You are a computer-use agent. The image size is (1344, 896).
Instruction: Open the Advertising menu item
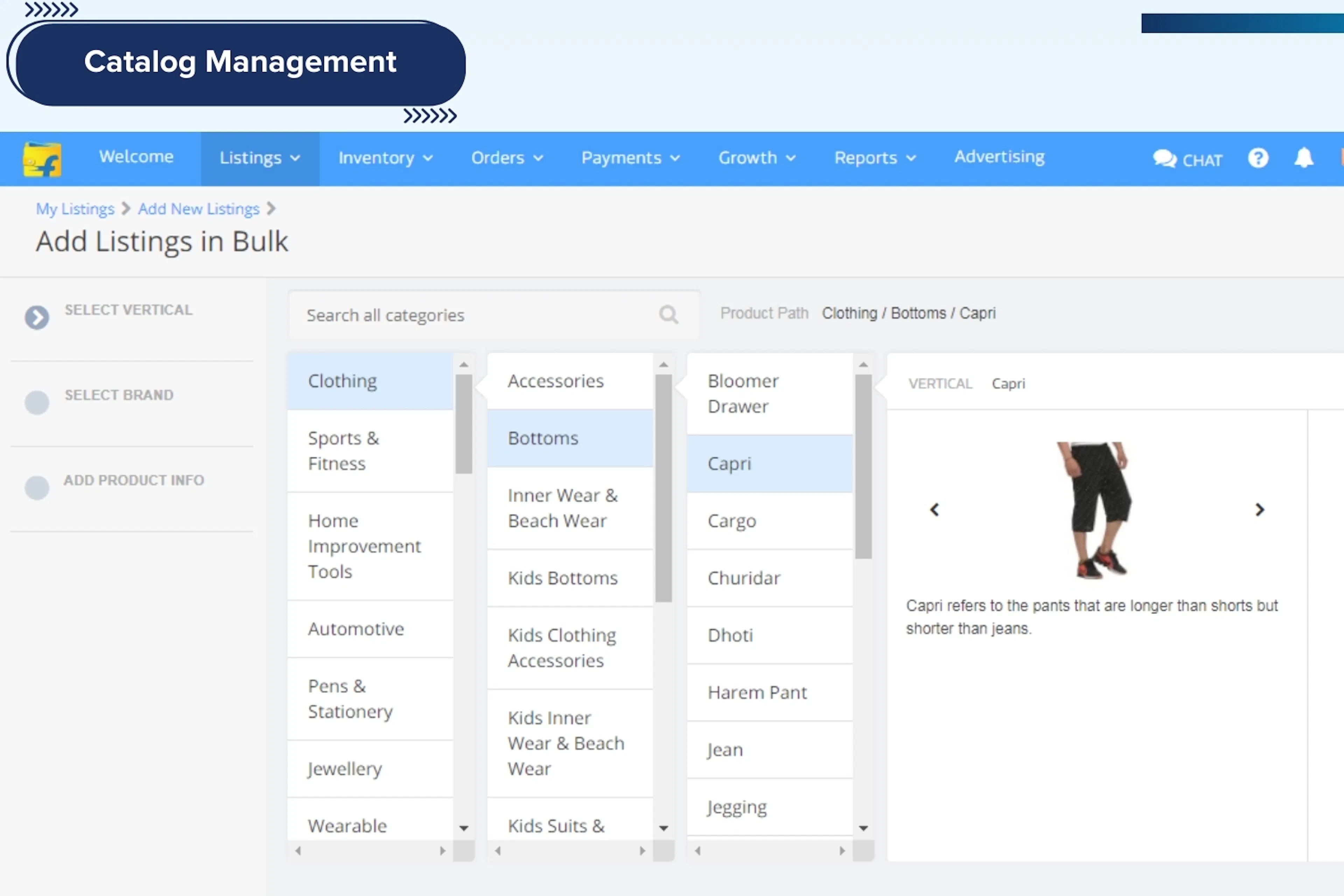pyautogui.click(x=999, y=156)
